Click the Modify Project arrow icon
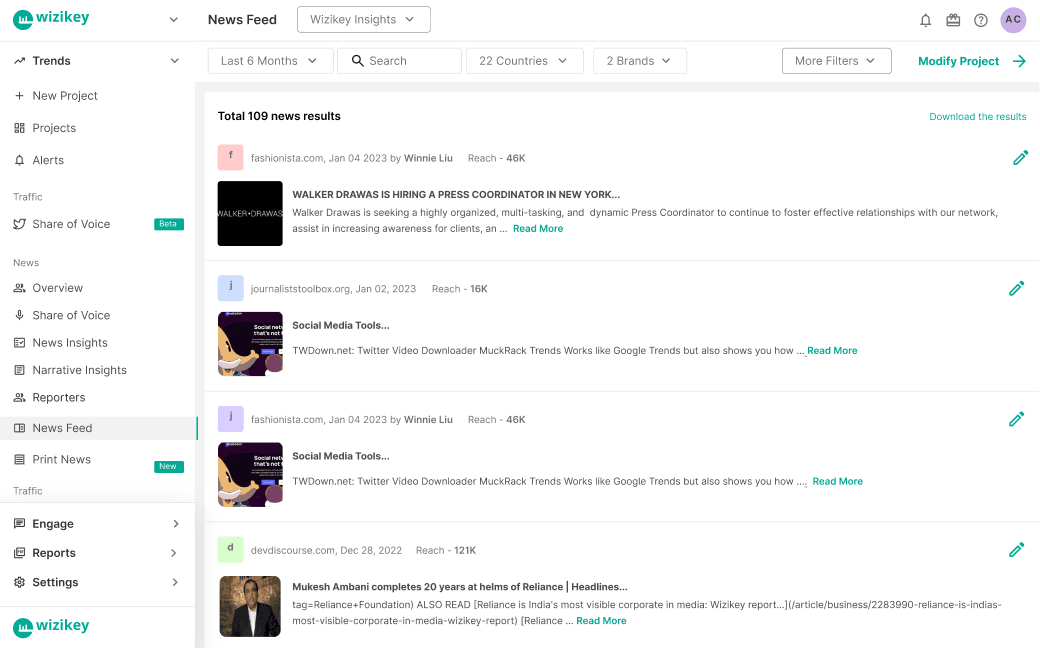The image size is (1040, 648). click(1019, 61)
